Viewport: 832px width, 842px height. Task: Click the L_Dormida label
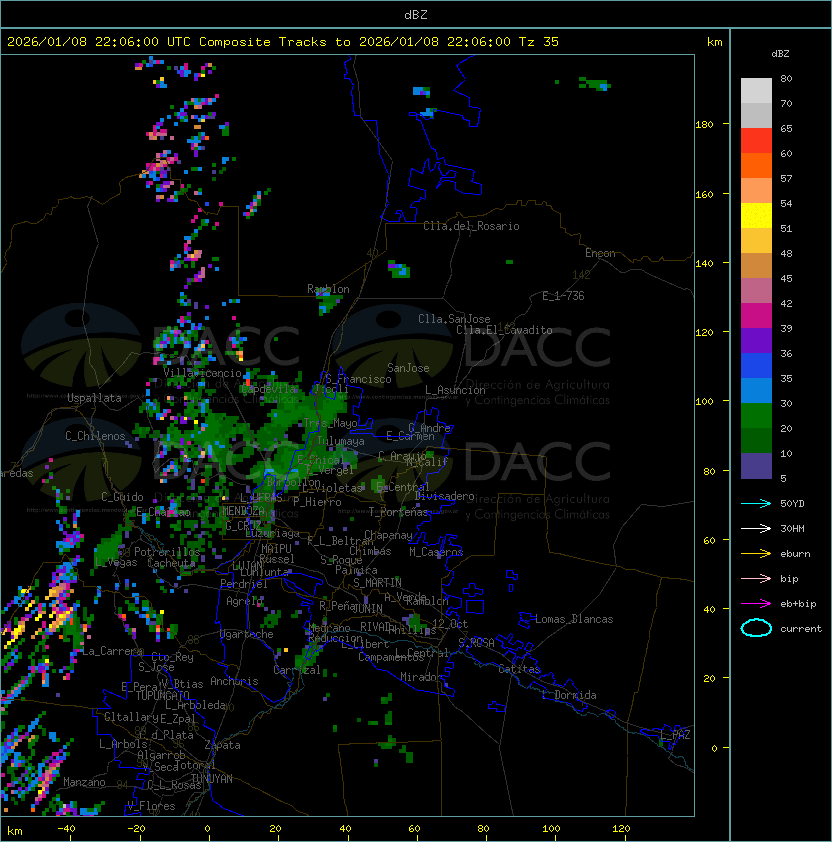(x=569, y=695)
